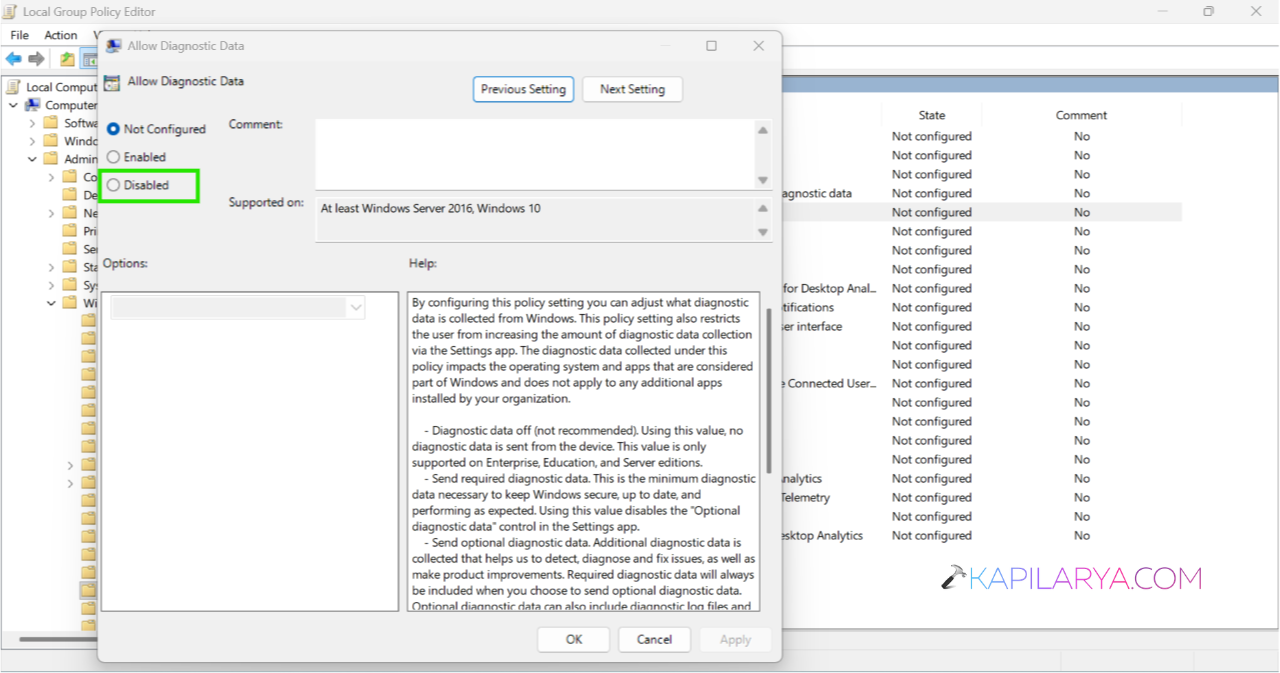The height and width of the screenshot is (673, 1280).
Task: Expand the truncated 'Co' folder node
Action: [x=51, y=177]
